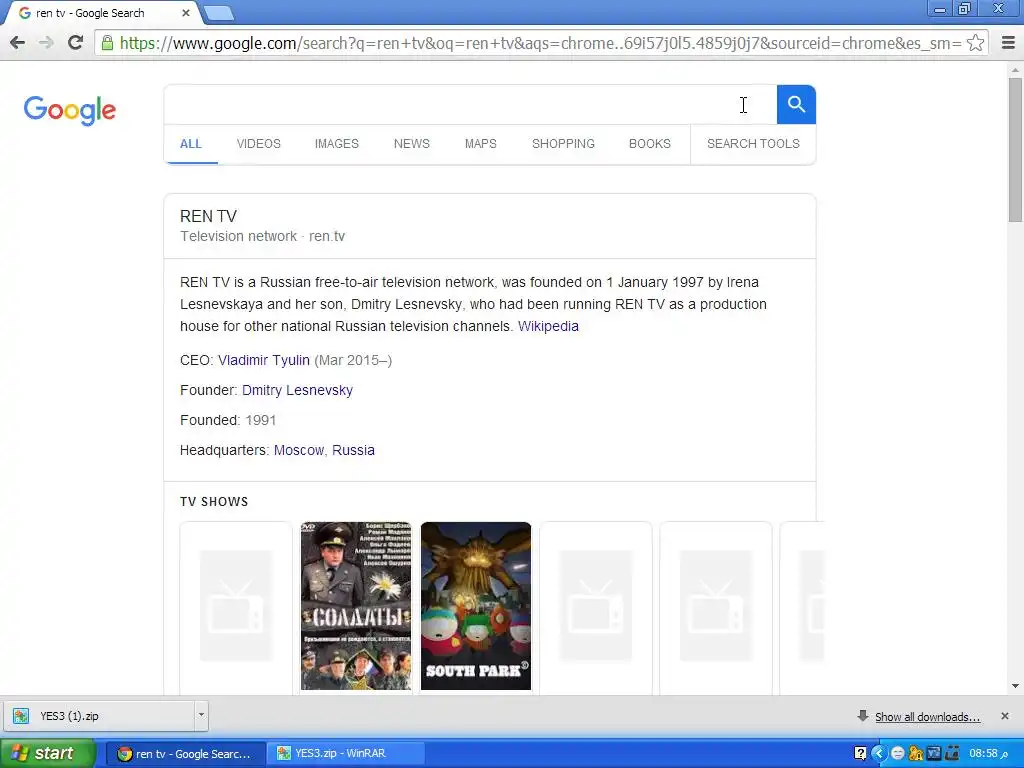The width and height of the screenshot is (1024, 768).
Task: Open the Chrome hamburger menu
Action: [1008, 43]
